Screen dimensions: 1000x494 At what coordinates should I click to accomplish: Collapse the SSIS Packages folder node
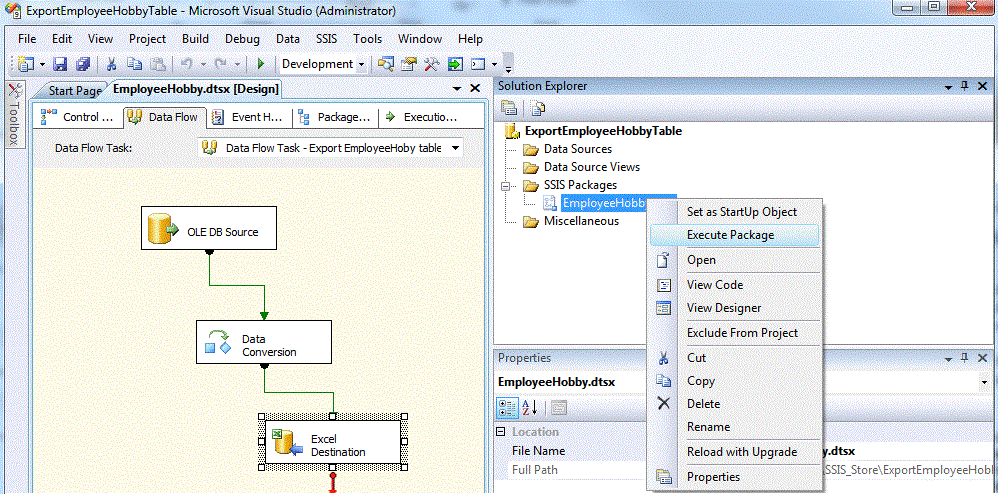coord(507,186)
